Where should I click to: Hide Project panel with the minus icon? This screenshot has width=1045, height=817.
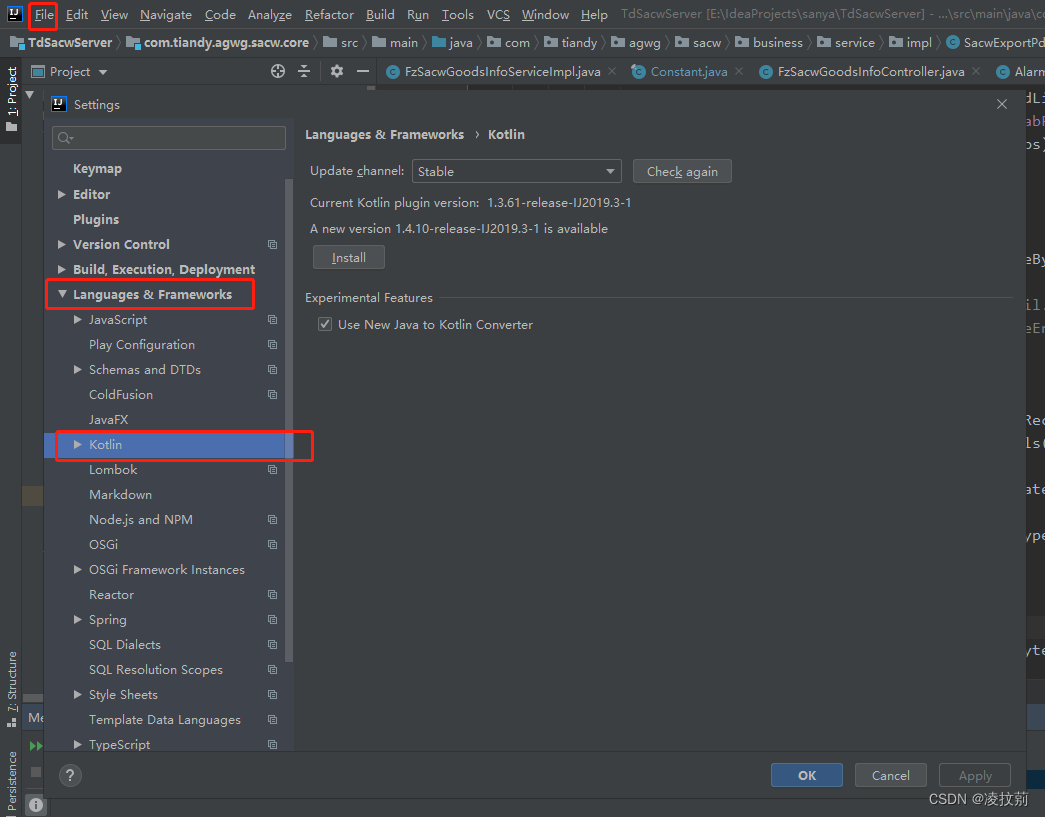[x=363, y=71]
